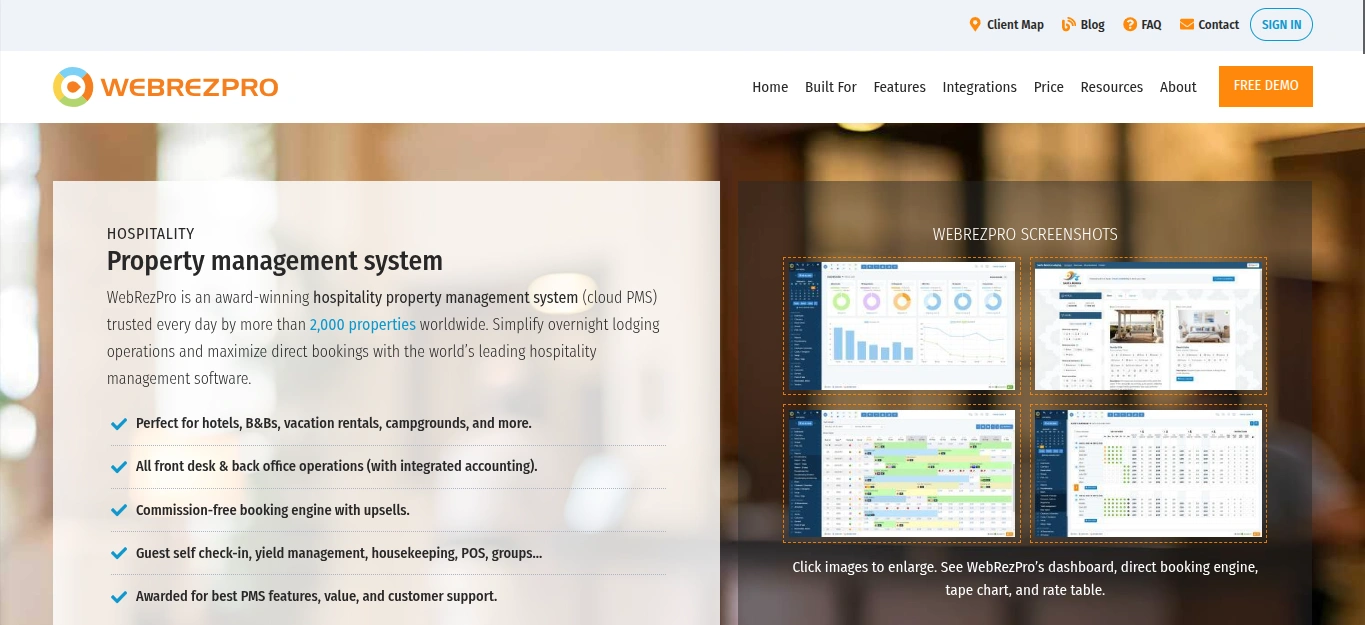Viewport: 1365px width, 625px height.
Task: Select About in the navigation bar
Action: coord(1178,87)
